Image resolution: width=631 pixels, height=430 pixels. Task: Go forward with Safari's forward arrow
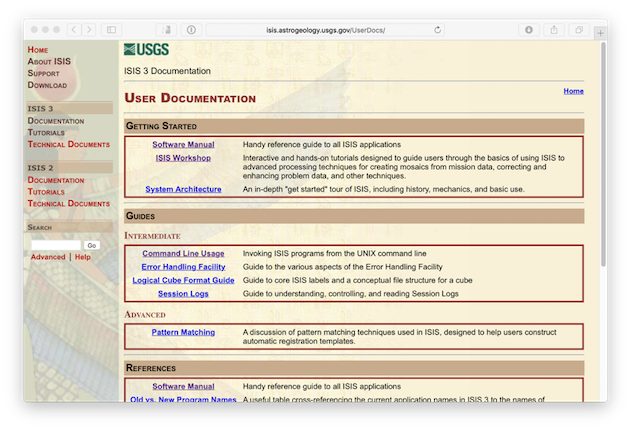click(89, 30)
